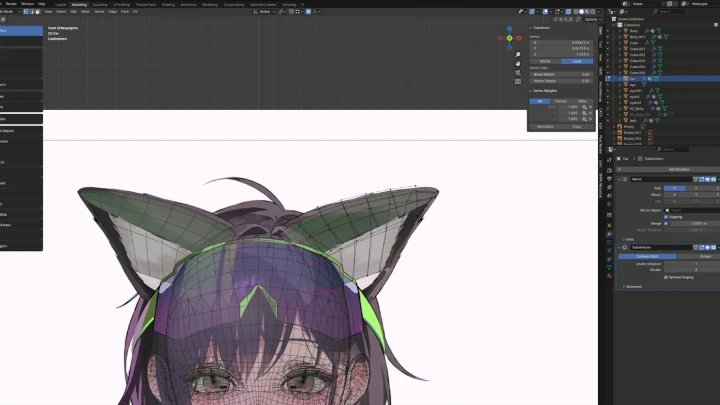Open Object properties orange square tab
720x405 pixels.
pyautogui.click(x=609, y=225)
